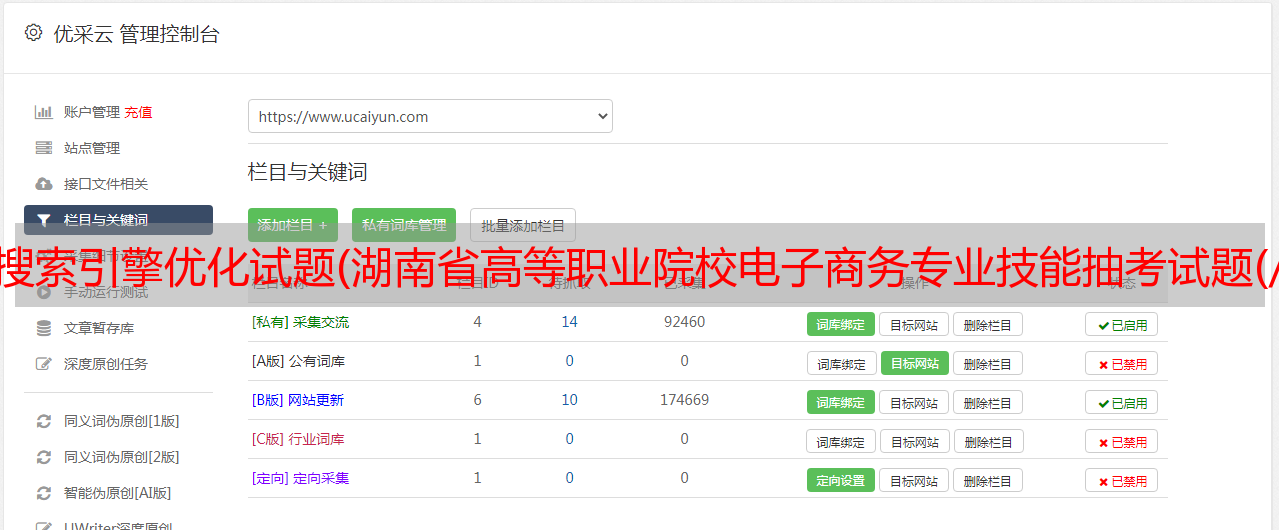1279x530 pixels.
Task: Click the refresh icon for 同义词伪原创[2版]
Action: (44, 457)
